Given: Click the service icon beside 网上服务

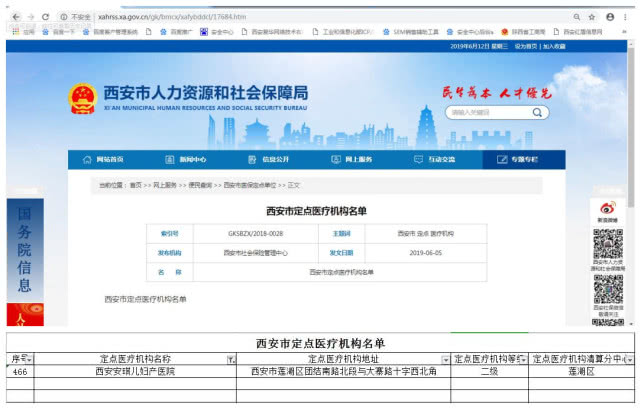Looking at the screenshot, I should point(336,160).
